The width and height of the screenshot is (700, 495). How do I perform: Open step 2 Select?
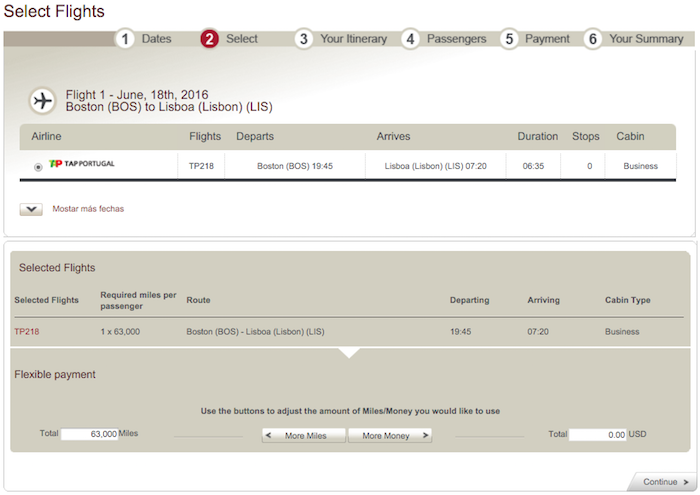[x=229, y=39]
